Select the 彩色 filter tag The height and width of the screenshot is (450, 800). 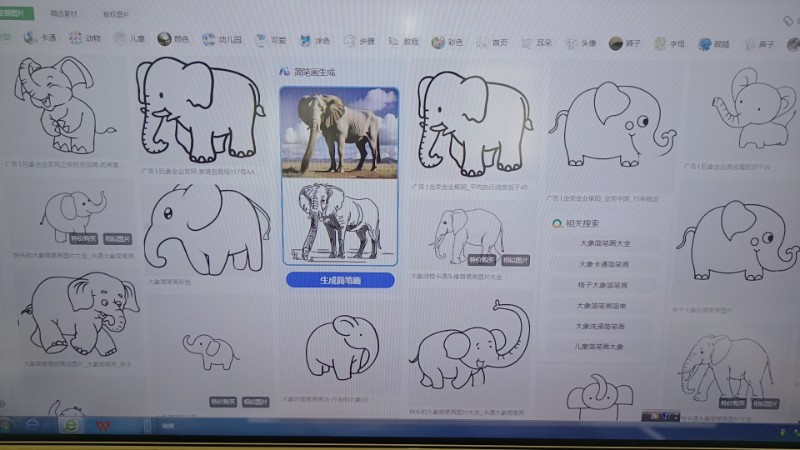pyautogui.click(x=447, y=42)
